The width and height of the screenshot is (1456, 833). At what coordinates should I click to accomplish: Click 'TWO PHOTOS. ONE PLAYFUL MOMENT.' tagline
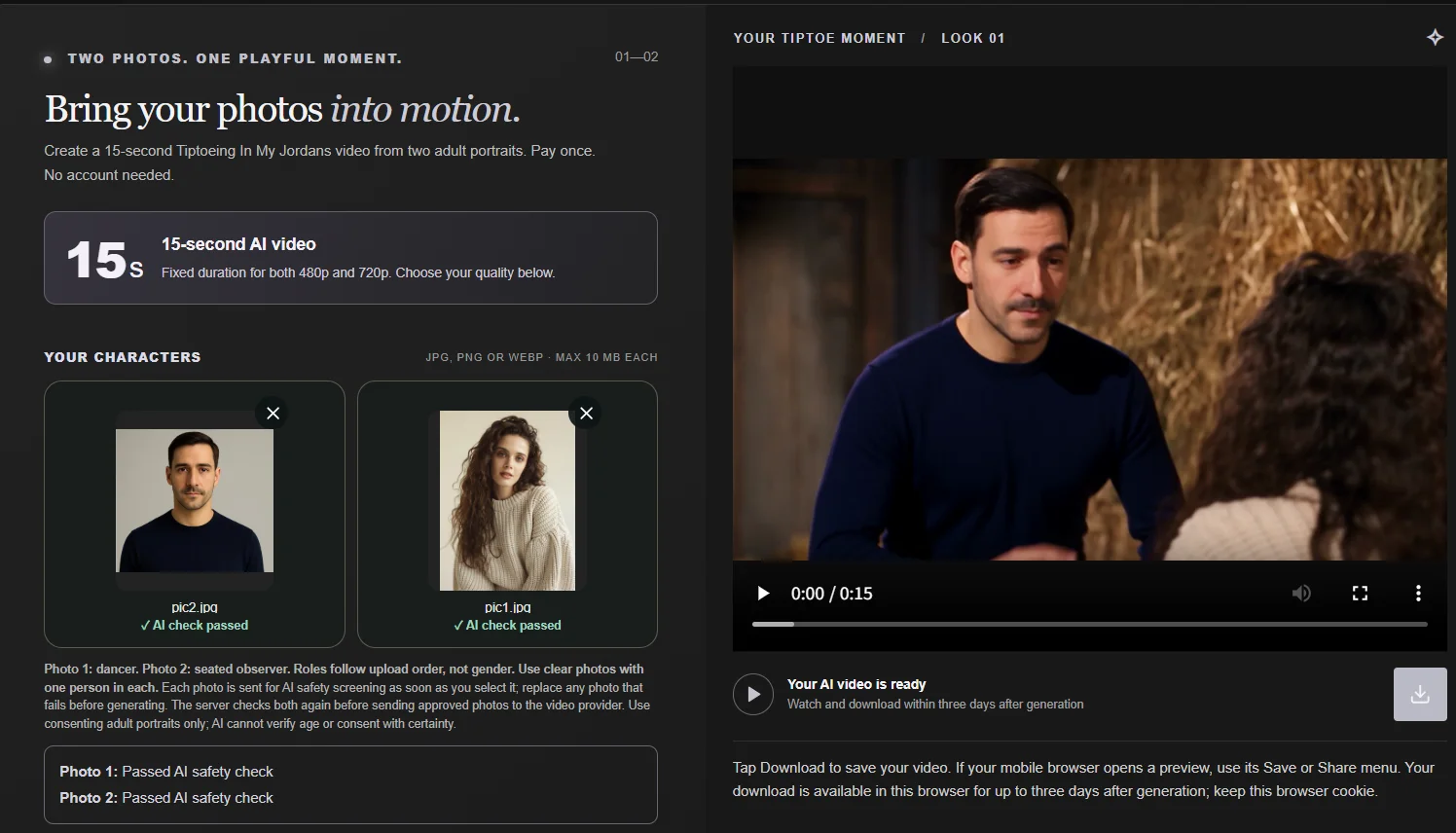coord(235,58)
